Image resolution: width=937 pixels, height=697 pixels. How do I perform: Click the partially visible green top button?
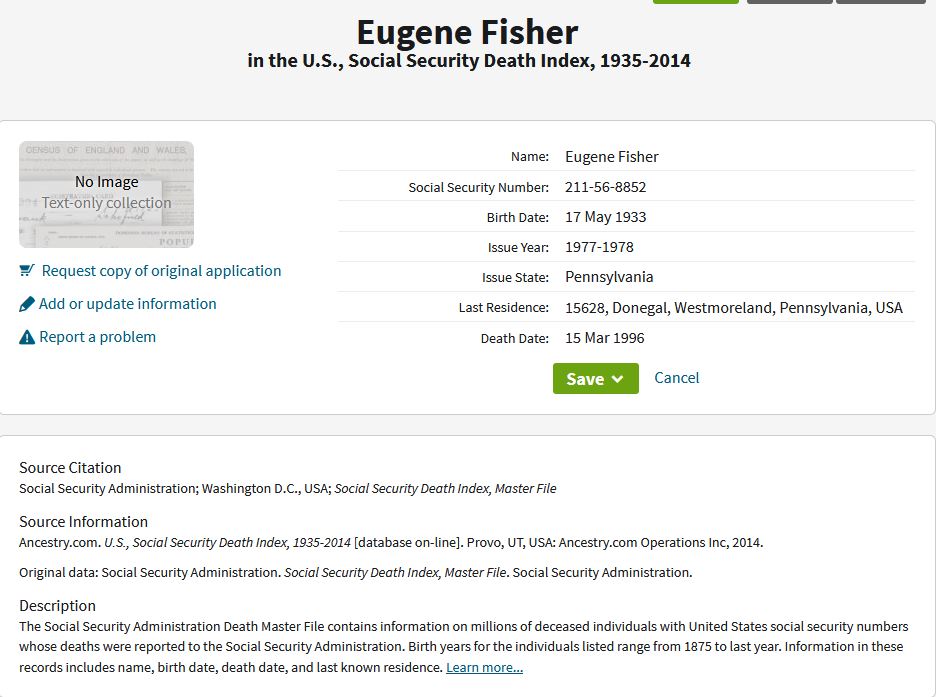point(696,2)
